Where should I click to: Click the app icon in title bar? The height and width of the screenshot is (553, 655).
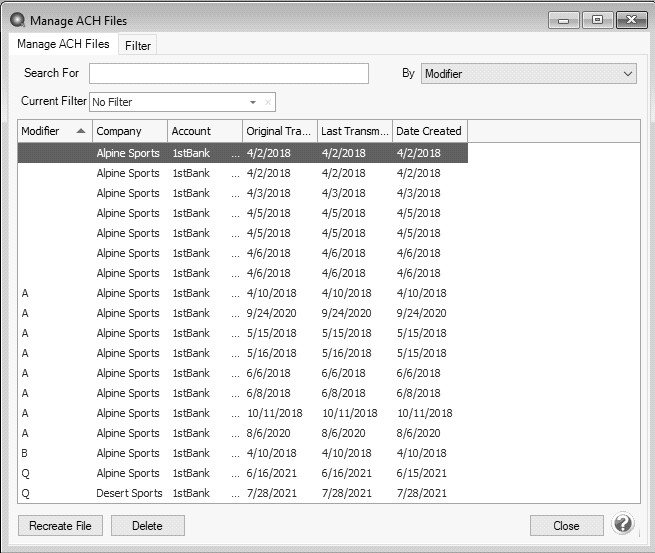(x=16, y=20)
